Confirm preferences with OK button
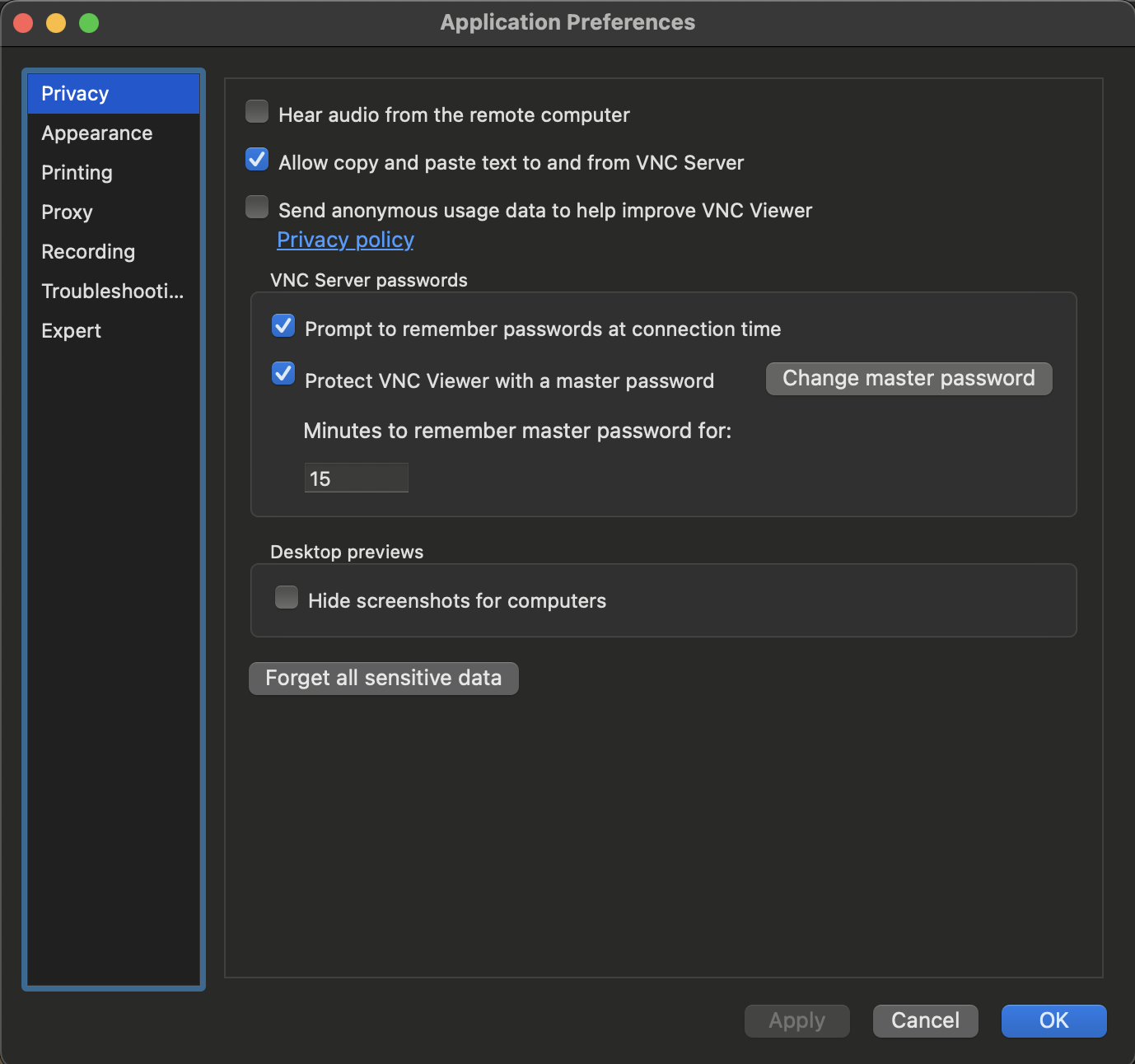Image resolution: width=1135 pixels, height=1064 pixels. pos(1054,1021)
